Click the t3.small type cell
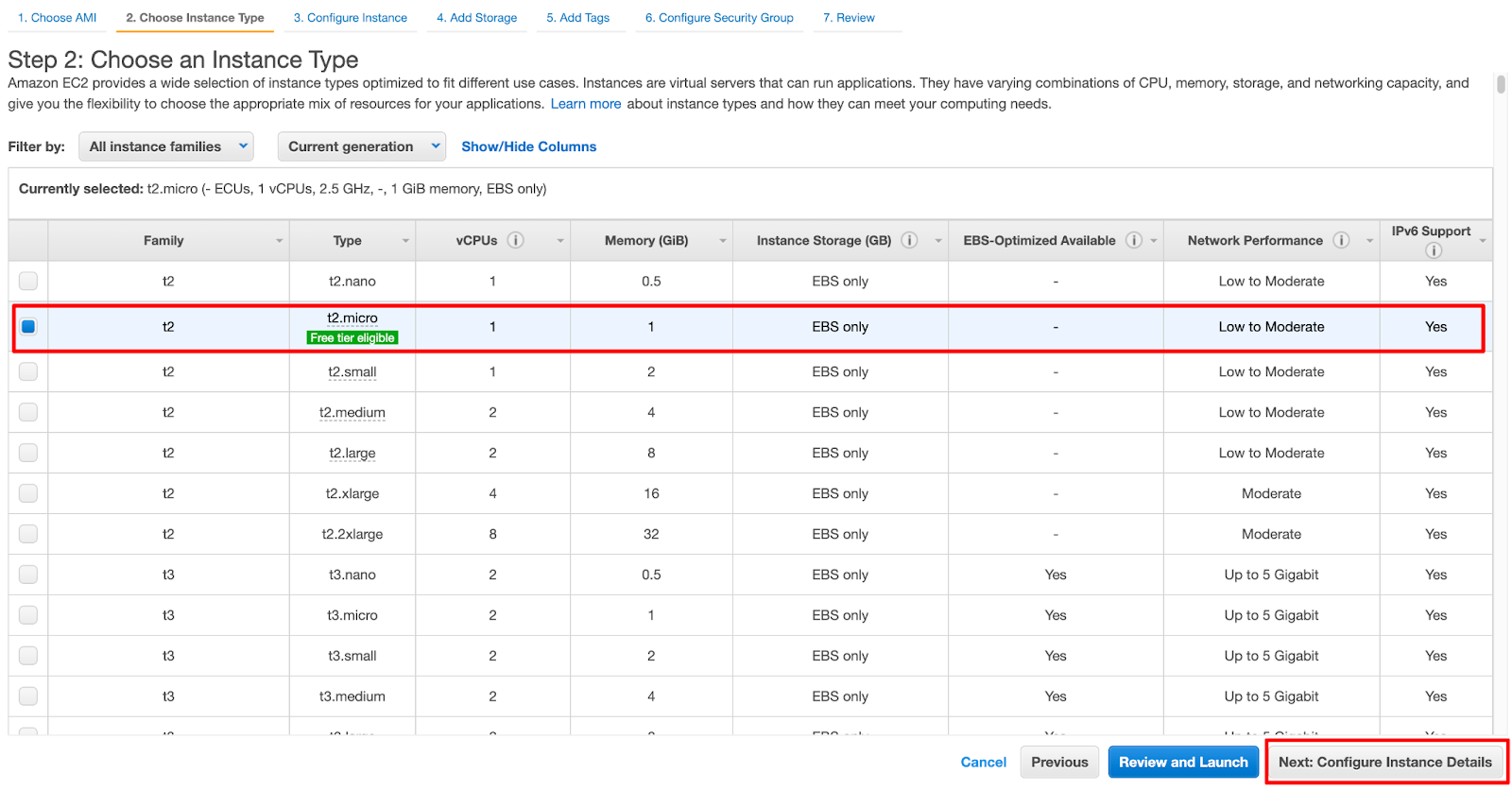This screenshot has height=790, width=1512. click(352, 656)
